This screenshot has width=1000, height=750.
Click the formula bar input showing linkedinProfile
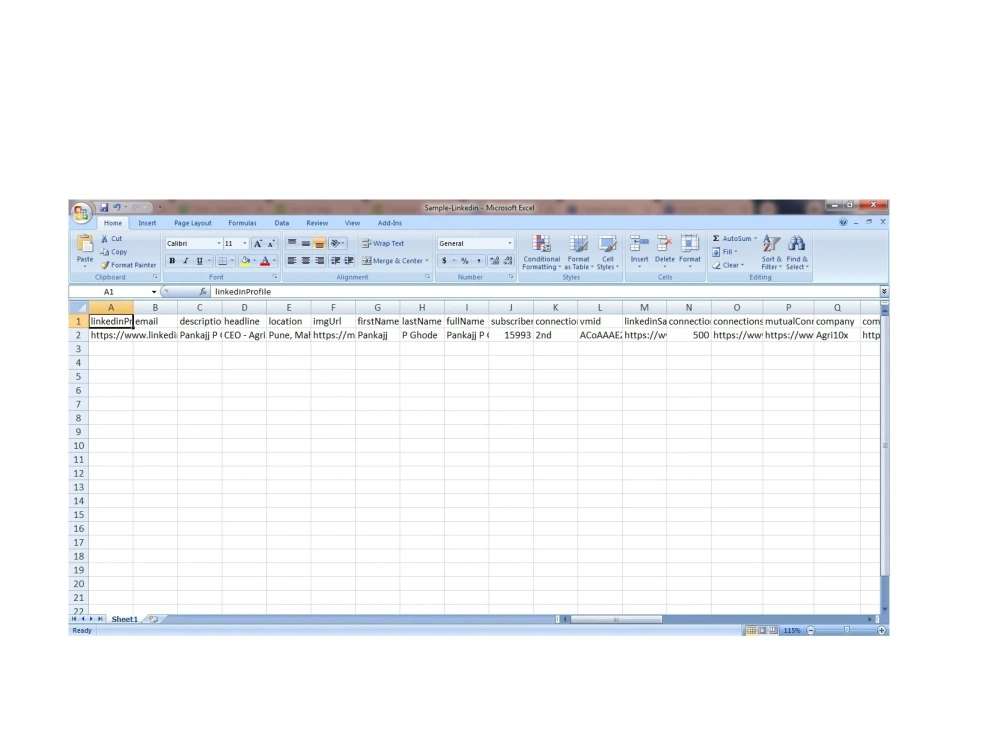pos(545,291)
